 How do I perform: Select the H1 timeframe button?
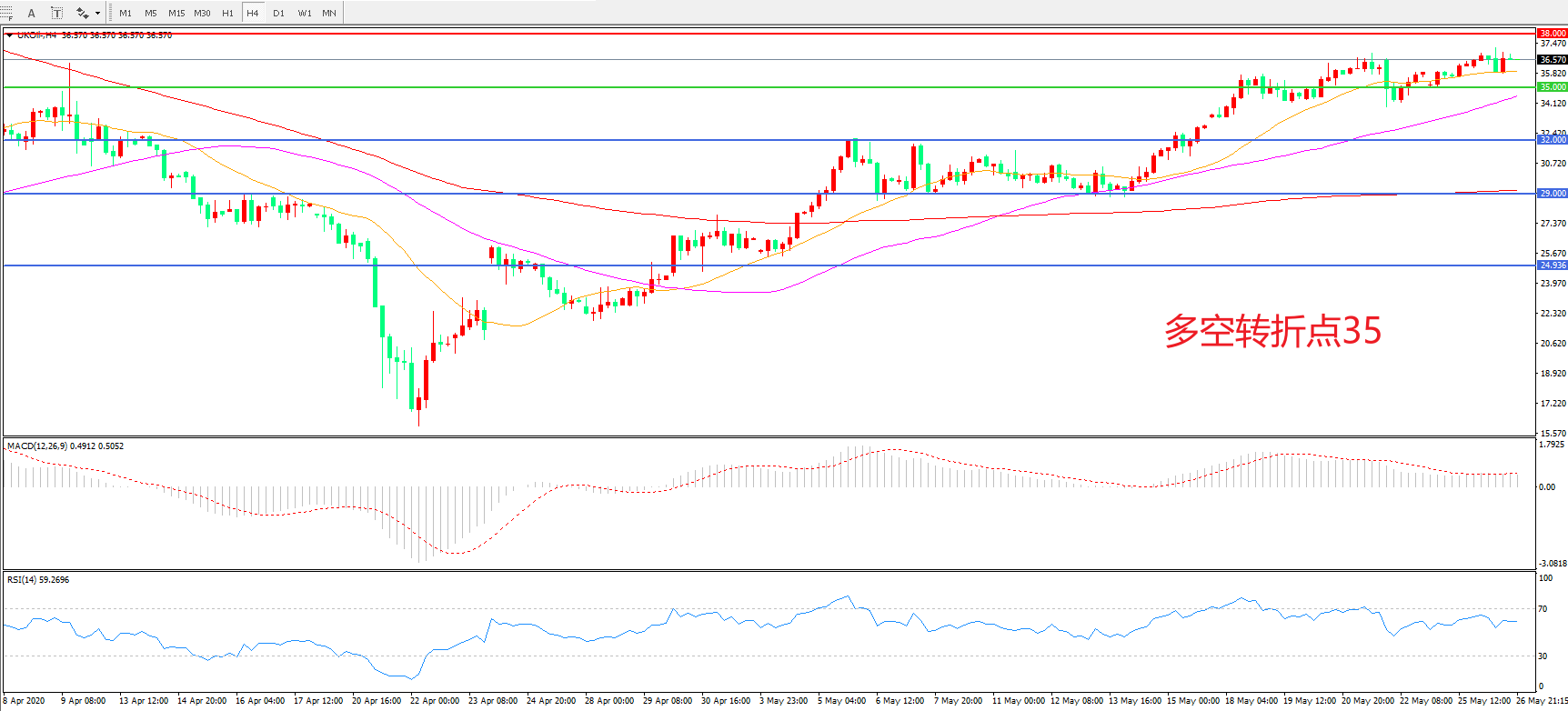point(227,13)
